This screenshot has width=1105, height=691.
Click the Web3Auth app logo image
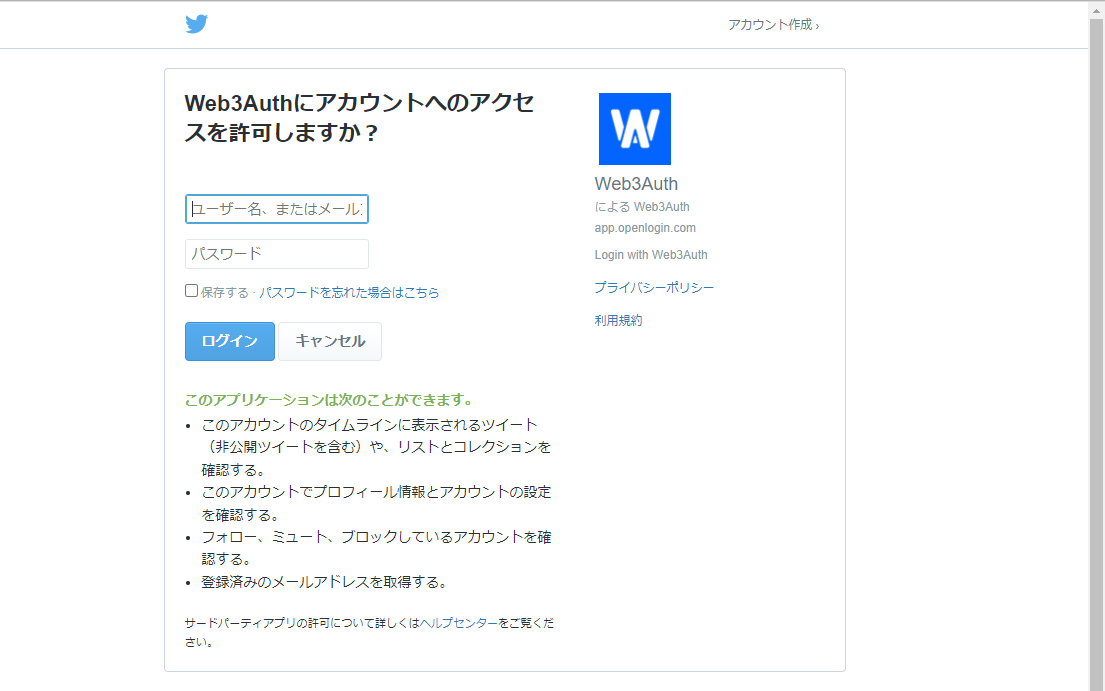pos(634,128)
